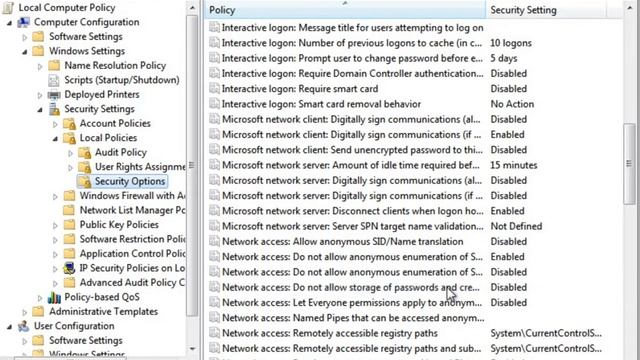Click the IP Security Policies icon
Image resolution: width=640 pixels, height=360 pixels.
click(69, 268)
